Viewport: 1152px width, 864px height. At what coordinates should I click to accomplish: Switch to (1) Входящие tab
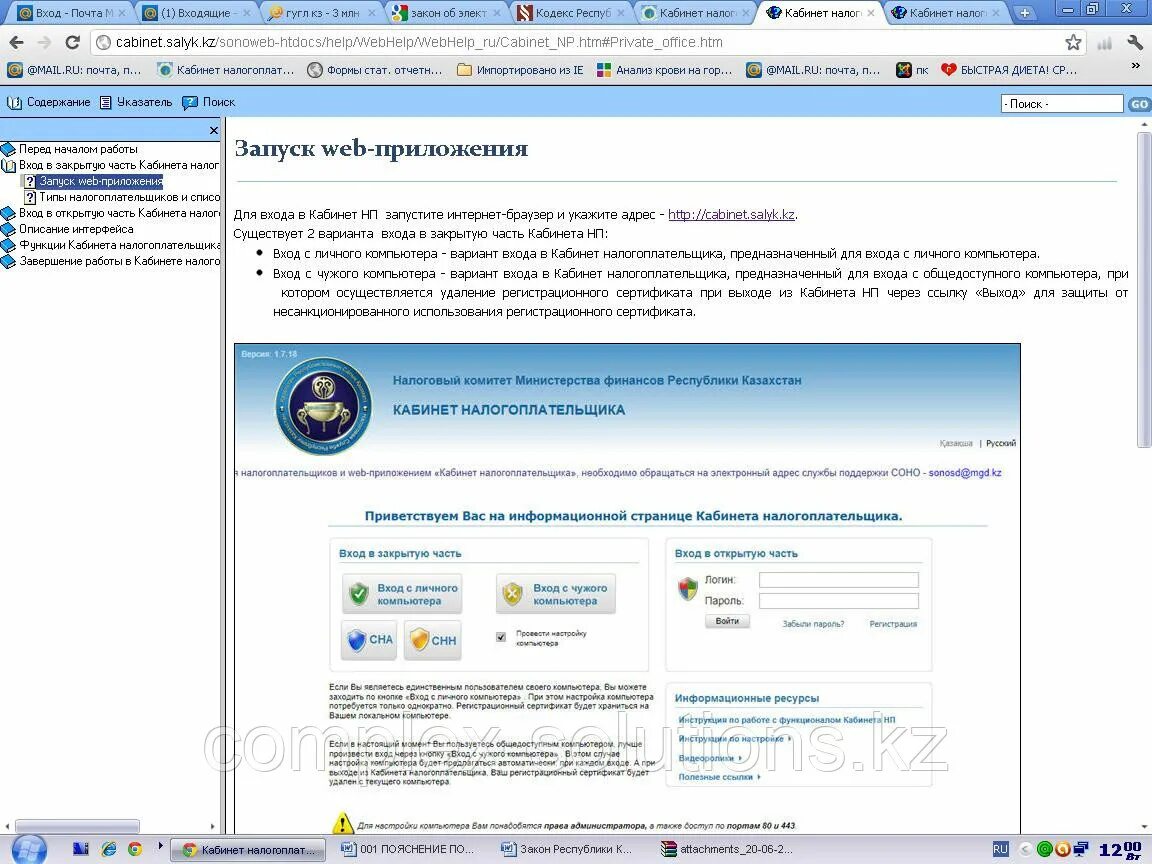[197, 12]
